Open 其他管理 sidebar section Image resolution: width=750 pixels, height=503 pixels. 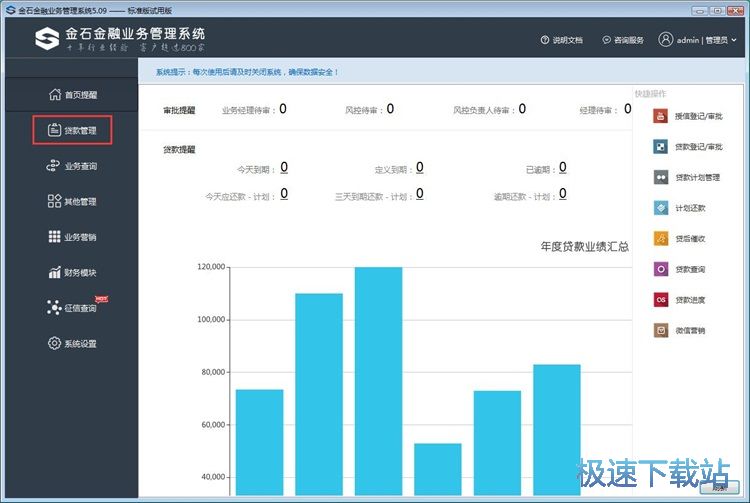pos(72,201)
